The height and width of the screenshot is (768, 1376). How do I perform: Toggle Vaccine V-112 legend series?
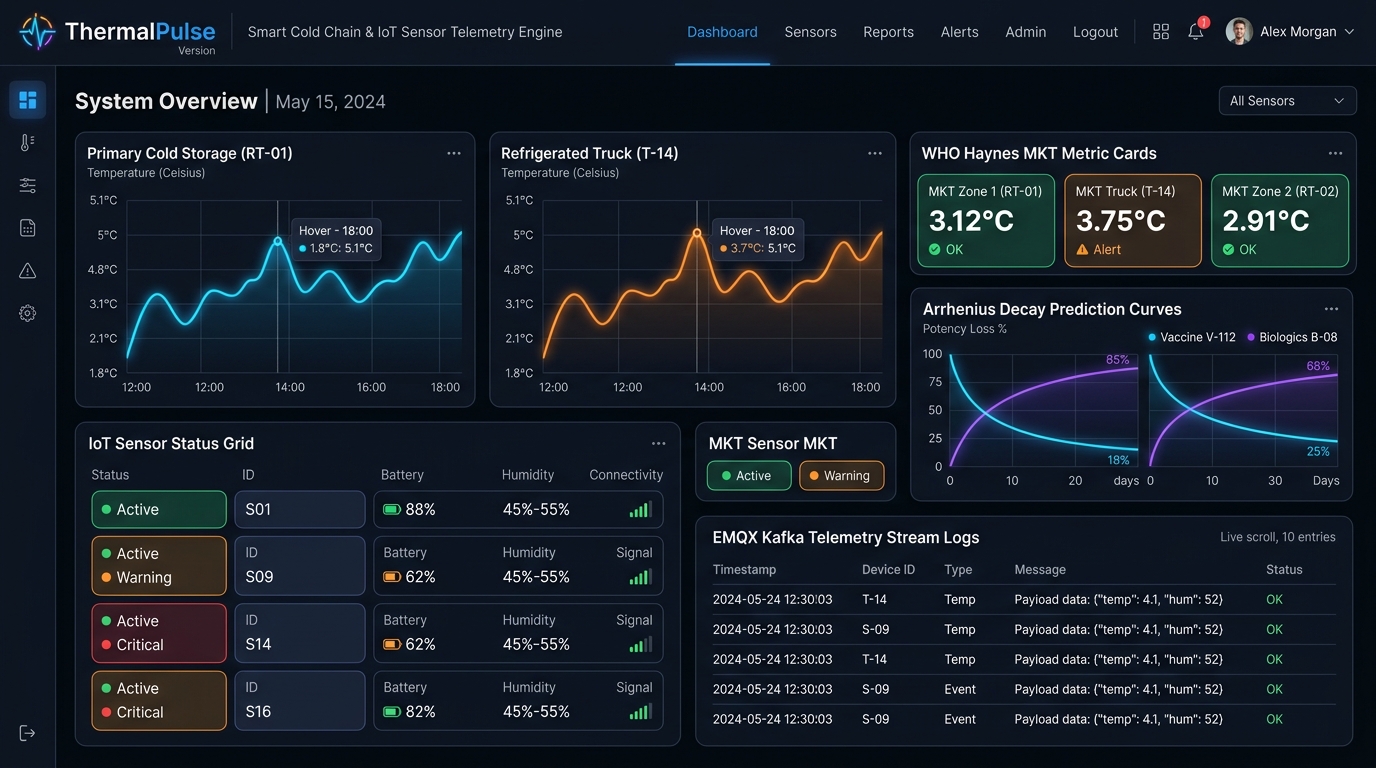(1191, 337)
